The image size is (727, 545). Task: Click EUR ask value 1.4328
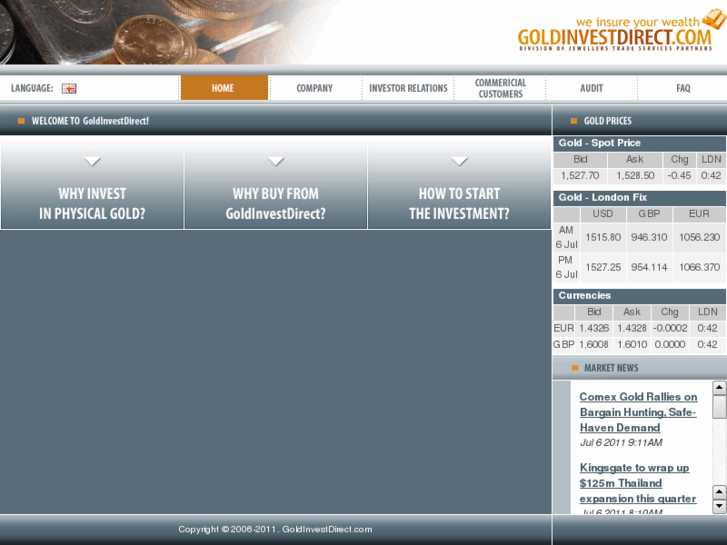[x=632, y=328]
